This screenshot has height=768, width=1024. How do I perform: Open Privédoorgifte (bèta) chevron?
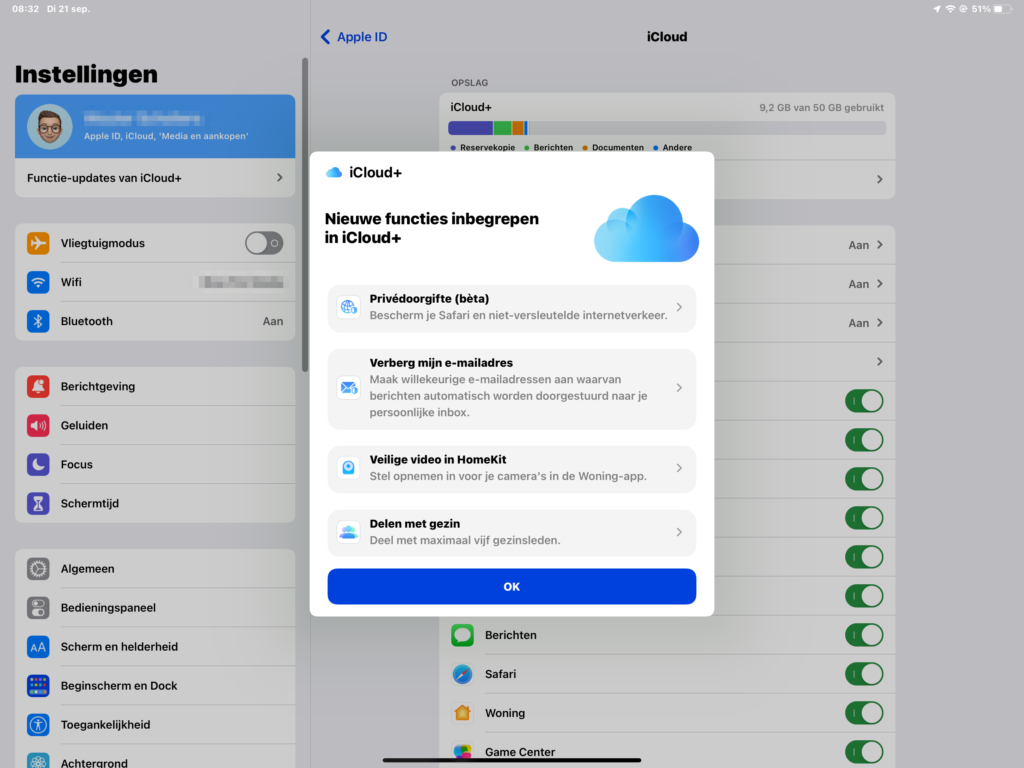(679, 307)
